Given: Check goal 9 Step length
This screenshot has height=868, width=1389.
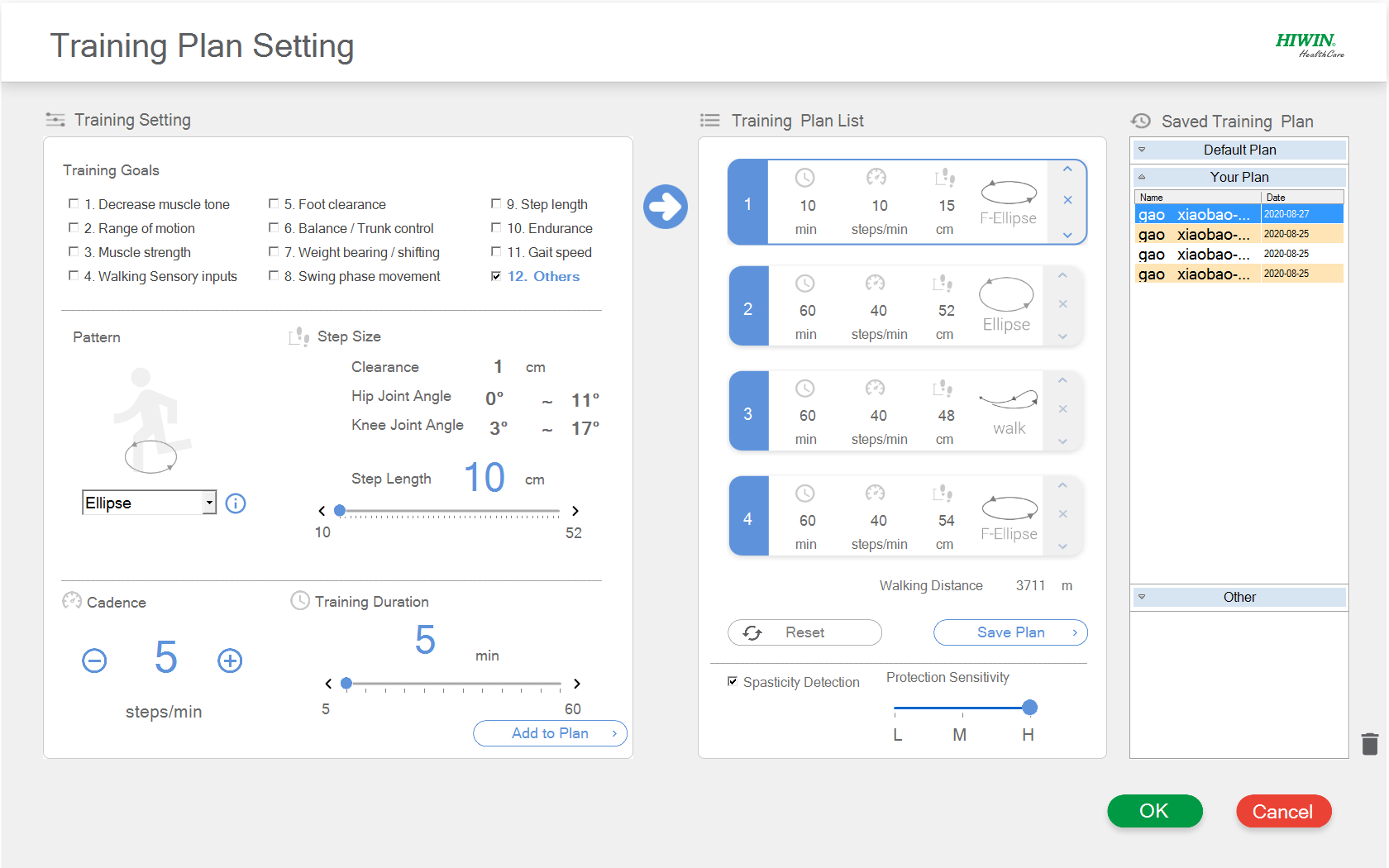Looking at the screenshot, I should 496,203.
